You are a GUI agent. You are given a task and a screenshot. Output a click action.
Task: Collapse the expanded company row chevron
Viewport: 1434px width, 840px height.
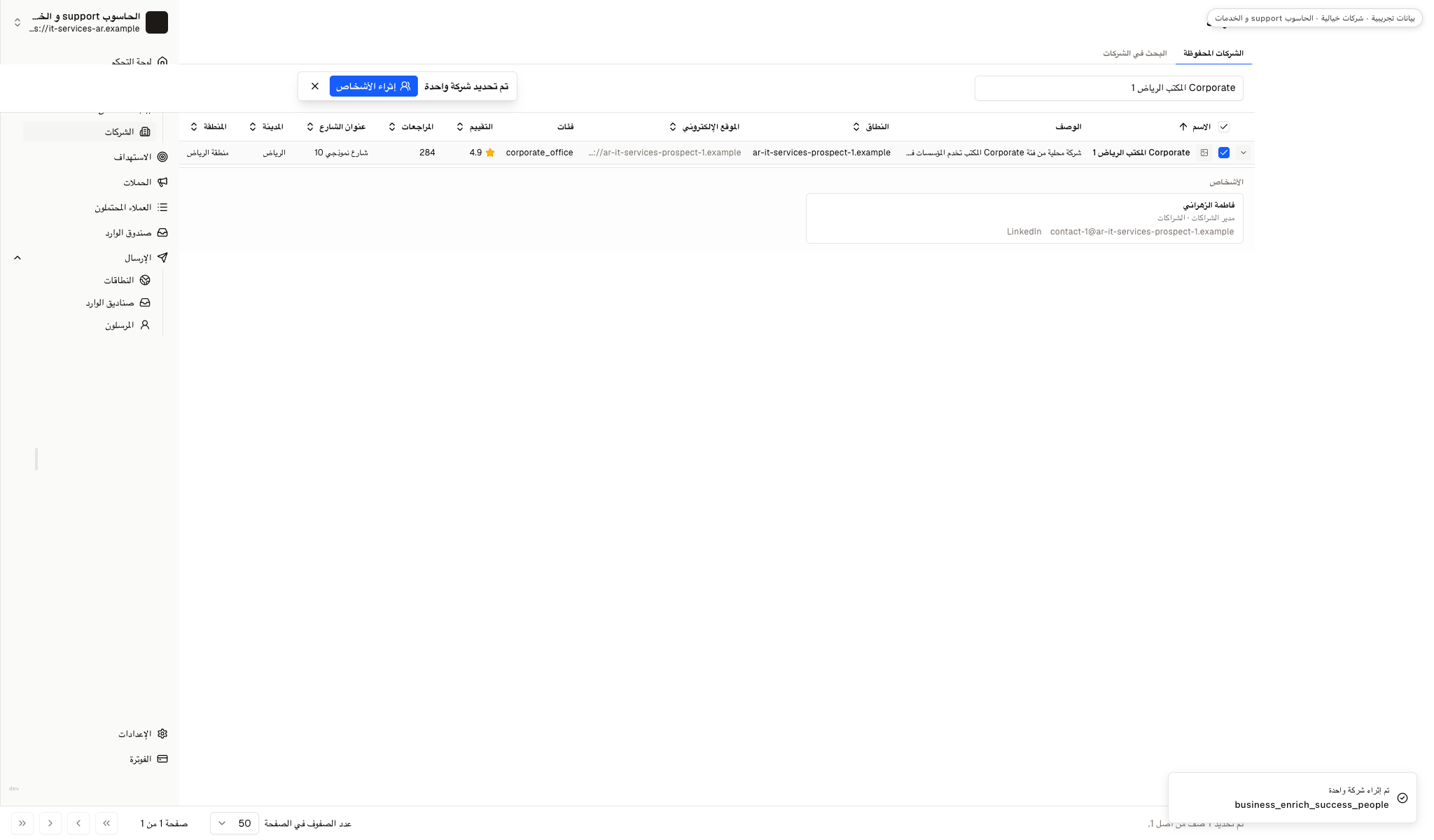click(x=1244, y=153)
